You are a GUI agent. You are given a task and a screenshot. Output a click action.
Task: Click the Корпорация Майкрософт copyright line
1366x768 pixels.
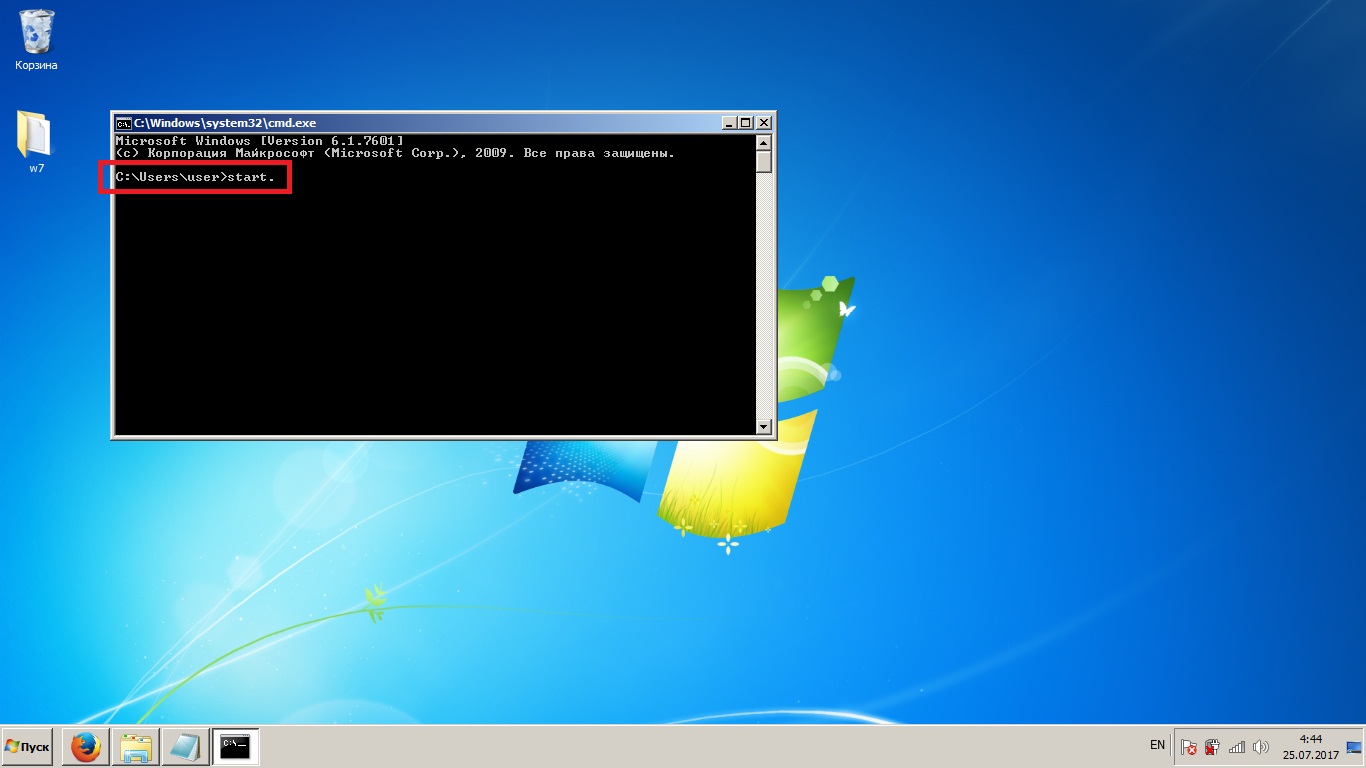[395, 153]
